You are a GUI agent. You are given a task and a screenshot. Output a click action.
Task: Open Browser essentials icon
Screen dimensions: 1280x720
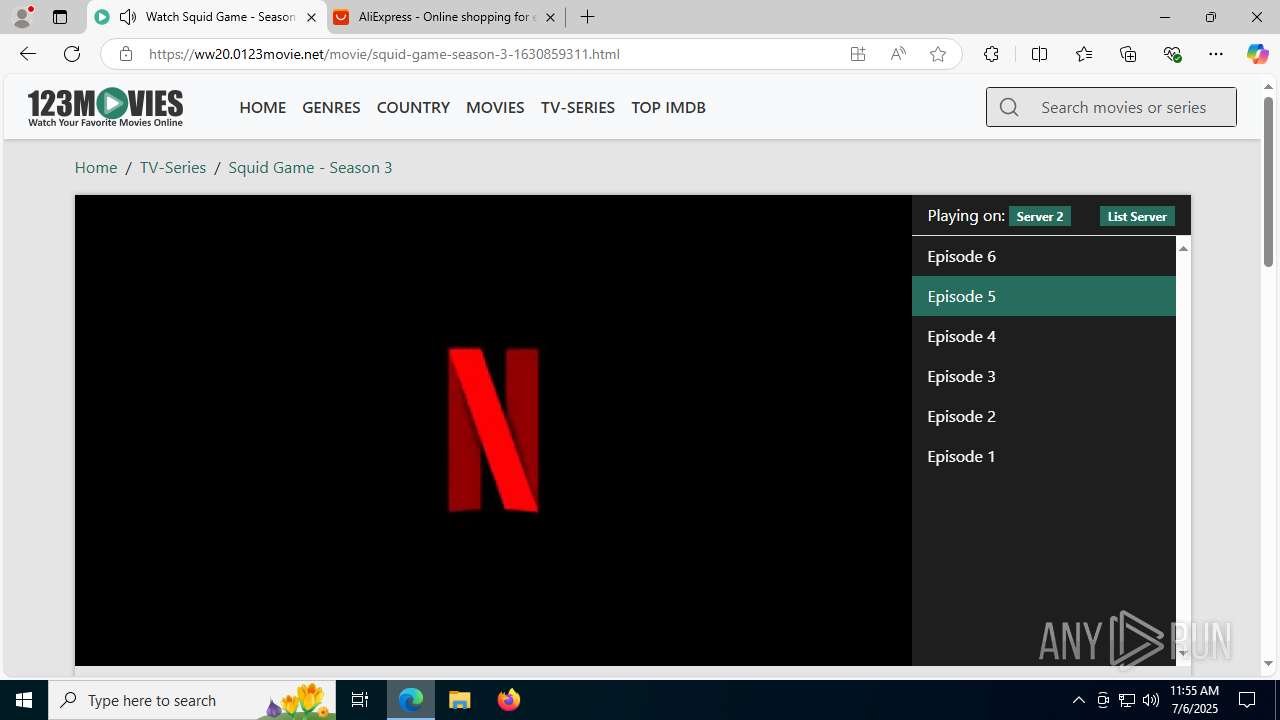(x=1172, y=54)
